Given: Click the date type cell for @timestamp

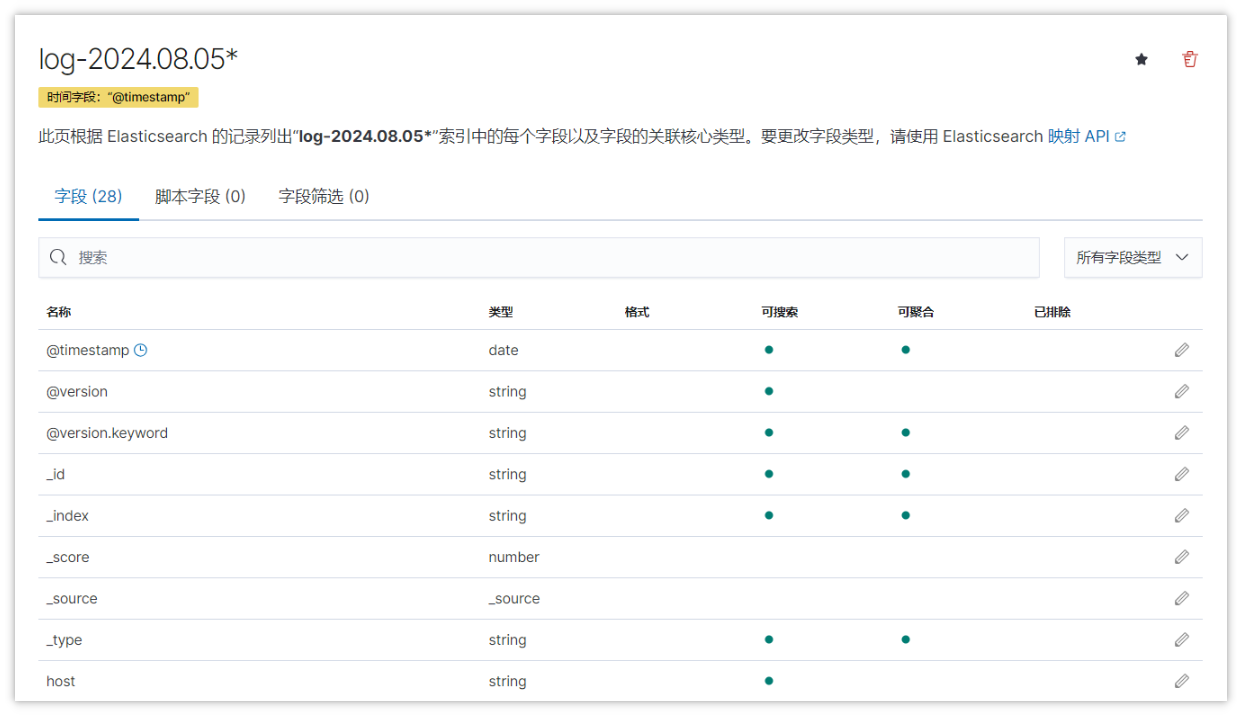Looking at the screenshot, I should 504,350.
